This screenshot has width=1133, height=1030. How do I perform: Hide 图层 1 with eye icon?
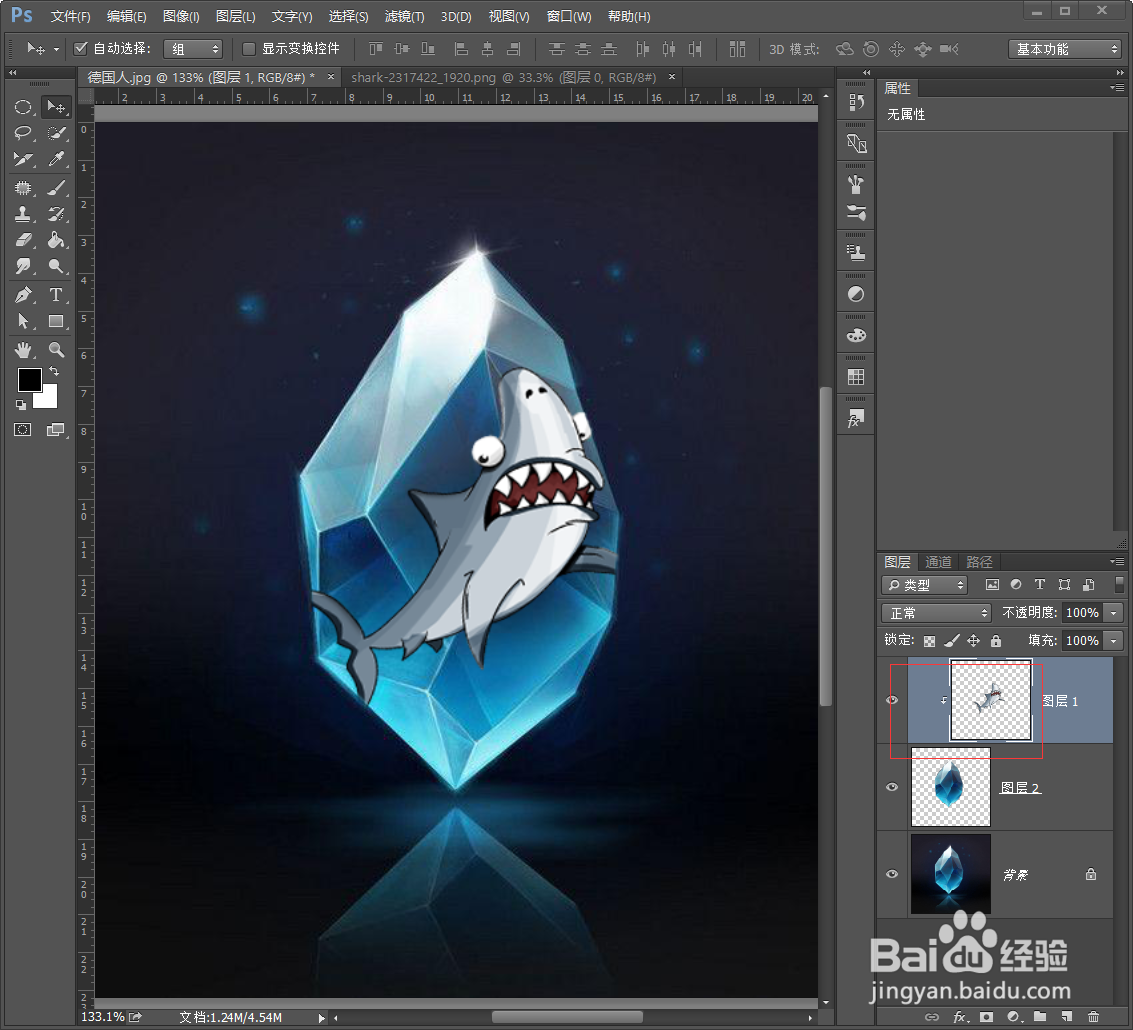(x=892, y=700)
